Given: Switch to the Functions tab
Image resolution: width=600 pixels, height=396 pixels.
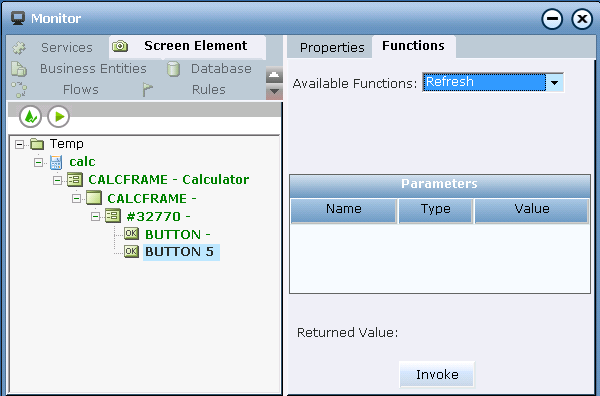Looking at the screenshot, I should (x=413, y=46).
